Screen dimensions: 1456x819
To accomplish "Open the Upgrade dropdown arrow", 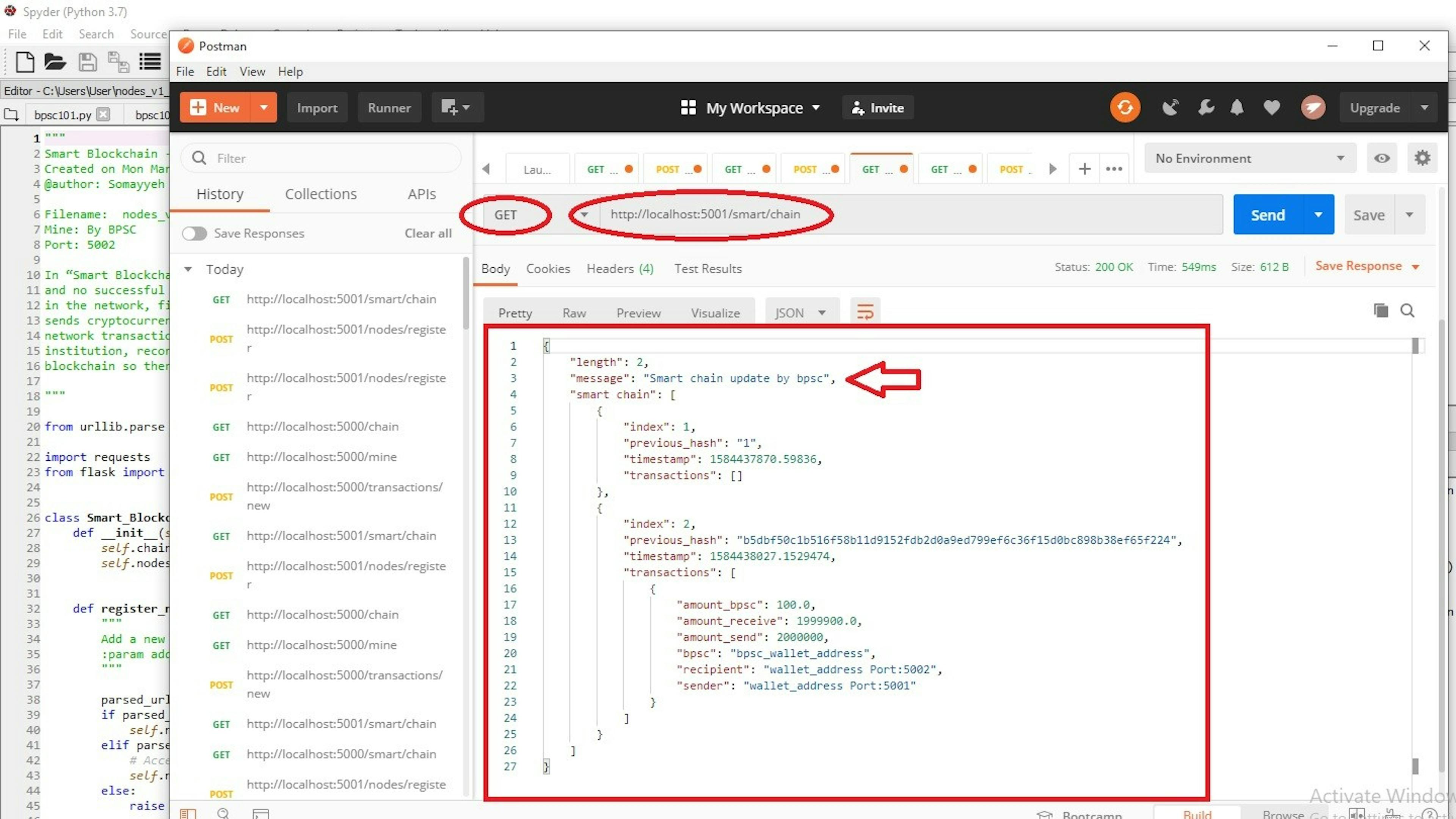I will 1424,107.
